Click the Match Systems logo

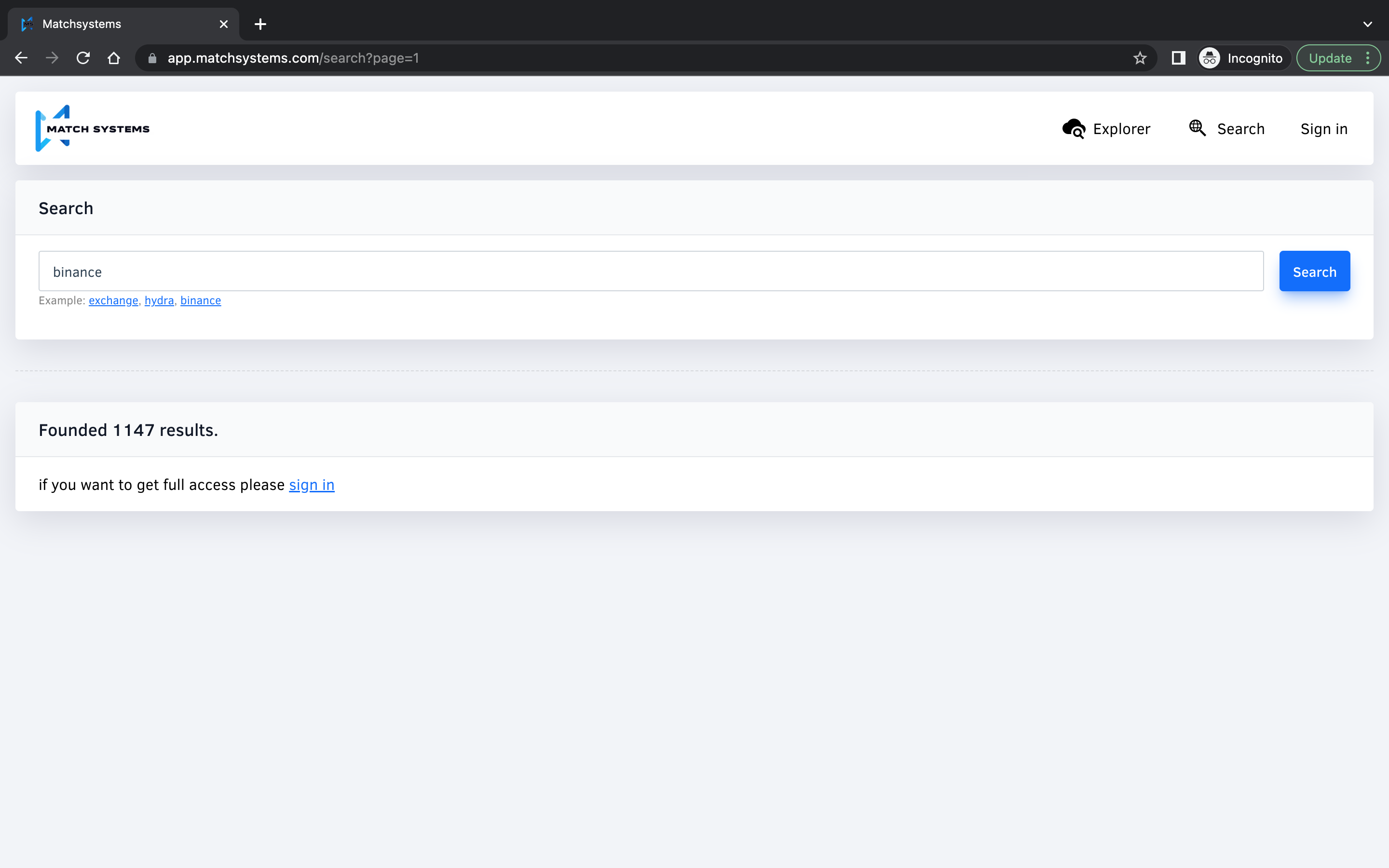92,129
